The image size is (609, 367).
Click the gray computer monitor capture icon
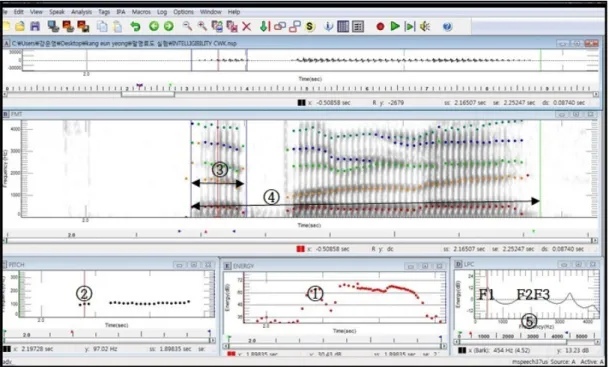[53, 26]
